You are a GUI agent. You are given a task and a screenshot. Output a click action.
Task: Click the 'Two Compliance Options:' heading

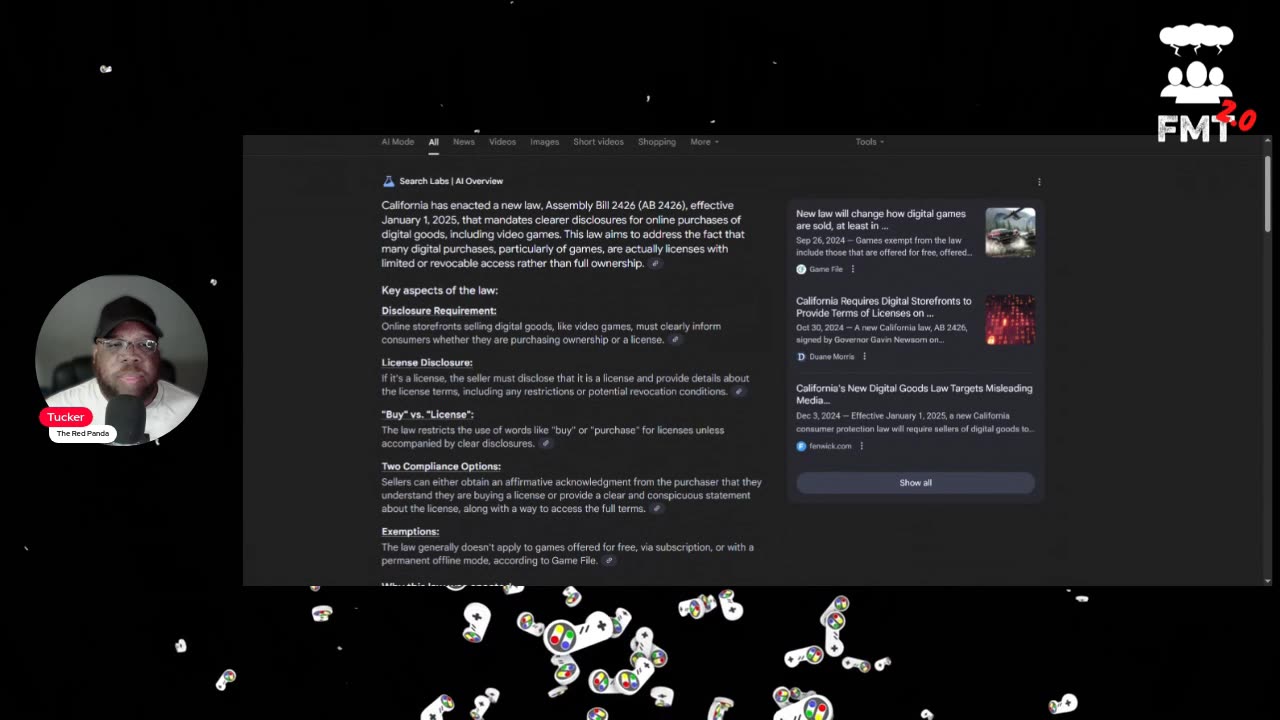coord(441,467)
